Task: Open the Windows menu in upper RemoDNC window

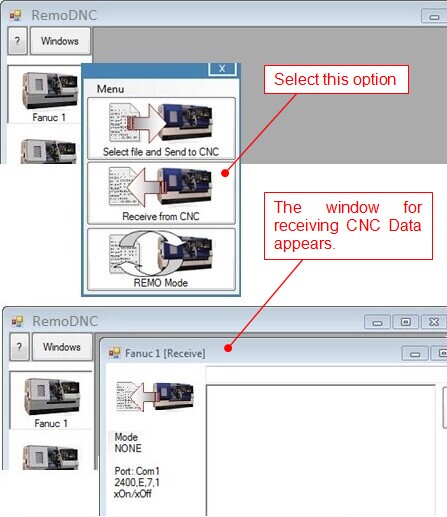Action: (60, 41)
